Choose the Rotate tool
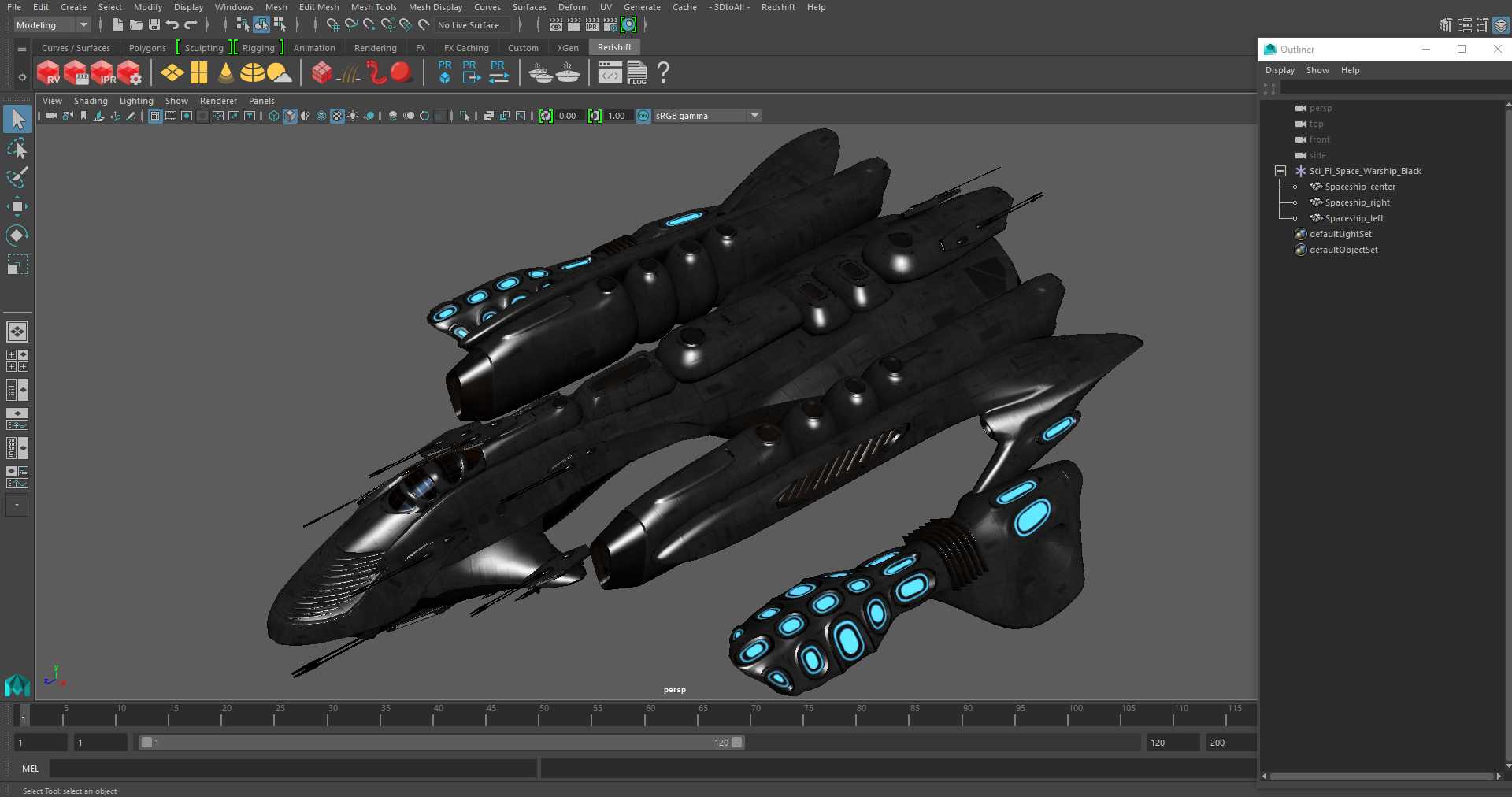The height and width of the screenshot is (797, 1512). (17, 235)
